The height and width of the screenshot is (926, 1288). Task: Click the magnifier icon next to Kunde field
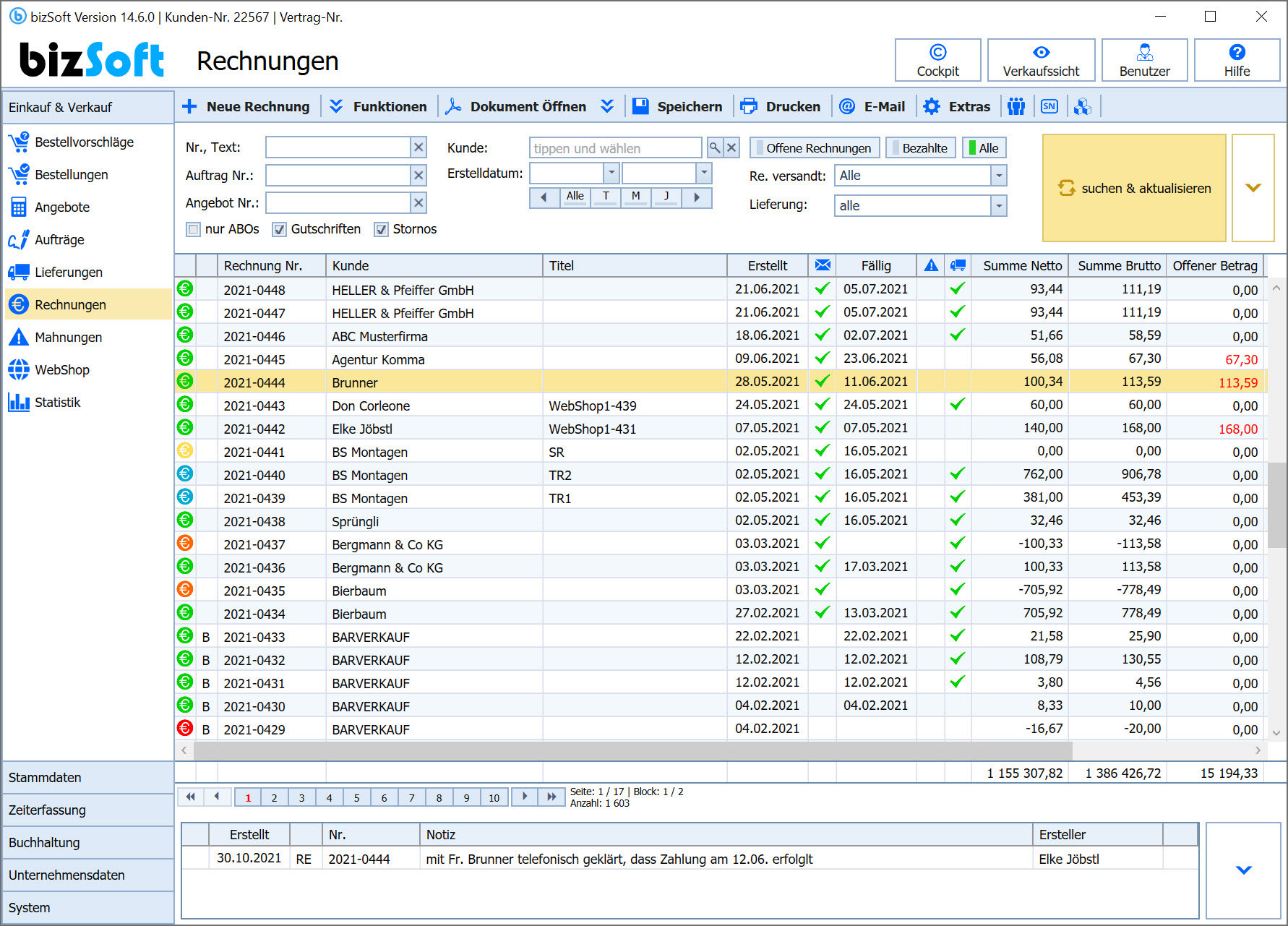pyautogui.click(x=714, y=148)
